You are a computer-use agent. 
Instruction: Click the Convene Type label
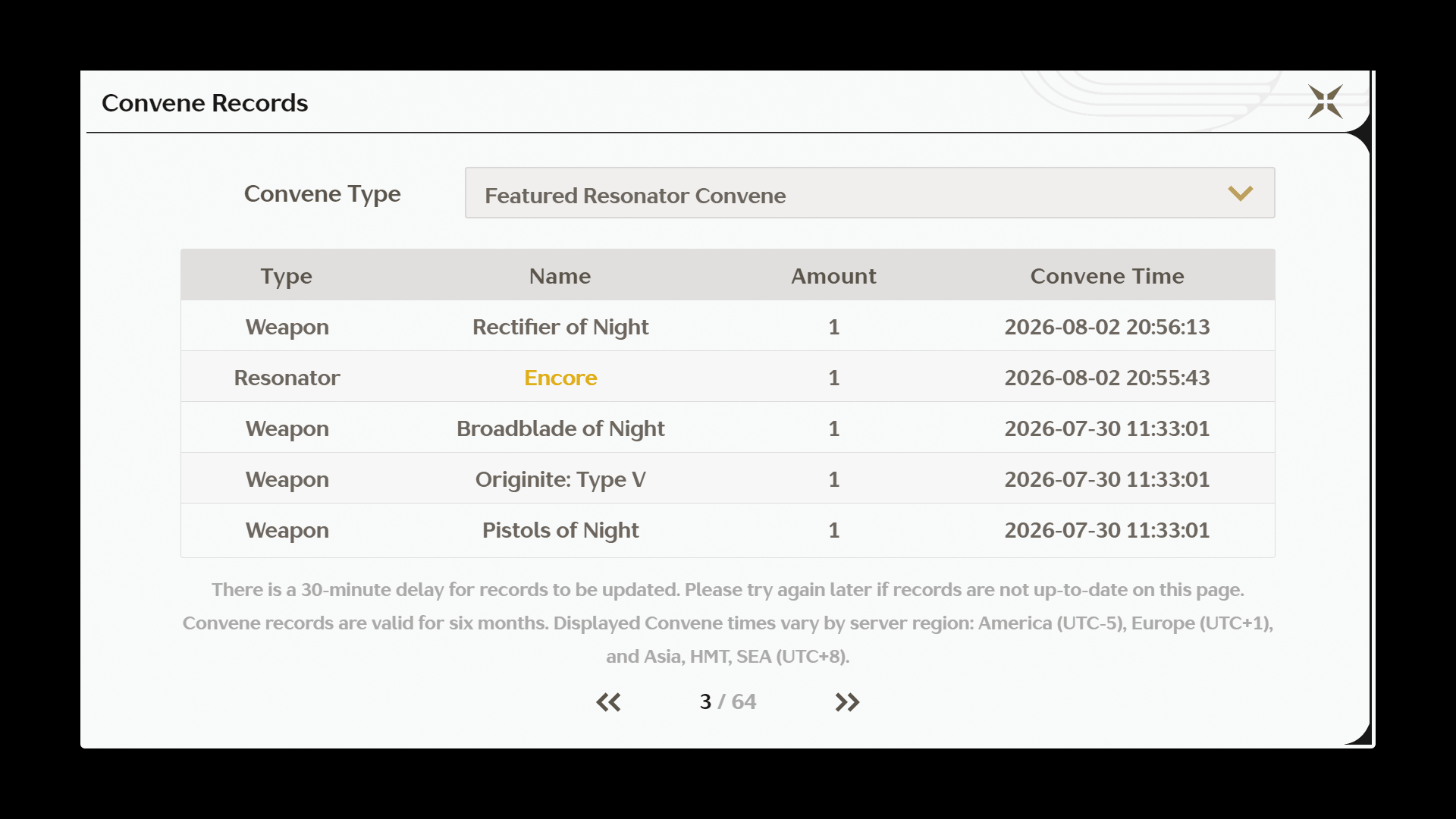[322, 194]
